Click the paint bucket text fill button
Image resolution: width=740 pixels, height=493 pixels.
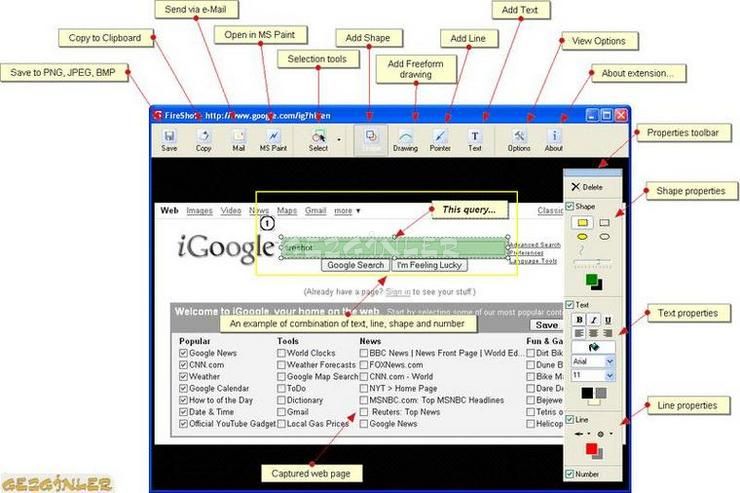593,347
